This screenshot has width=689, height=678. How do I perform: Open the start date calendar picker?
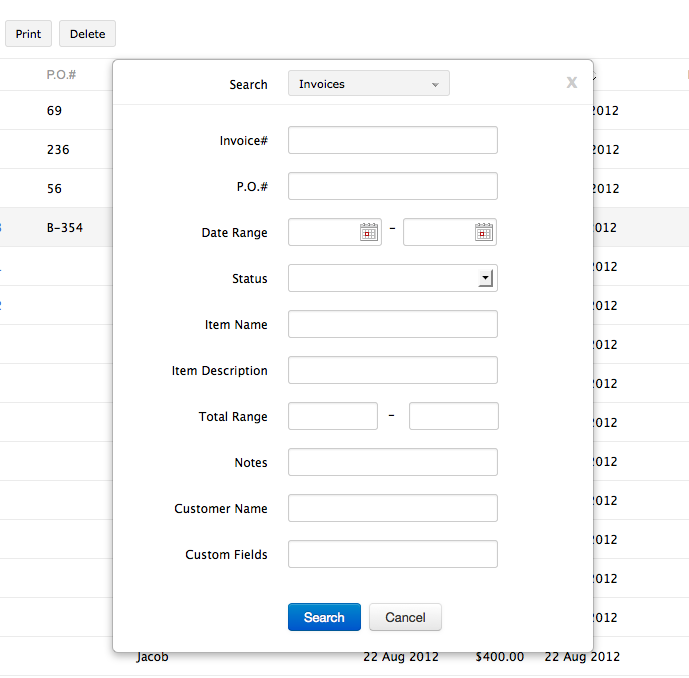pyautogui.click(x=369, y=232)
